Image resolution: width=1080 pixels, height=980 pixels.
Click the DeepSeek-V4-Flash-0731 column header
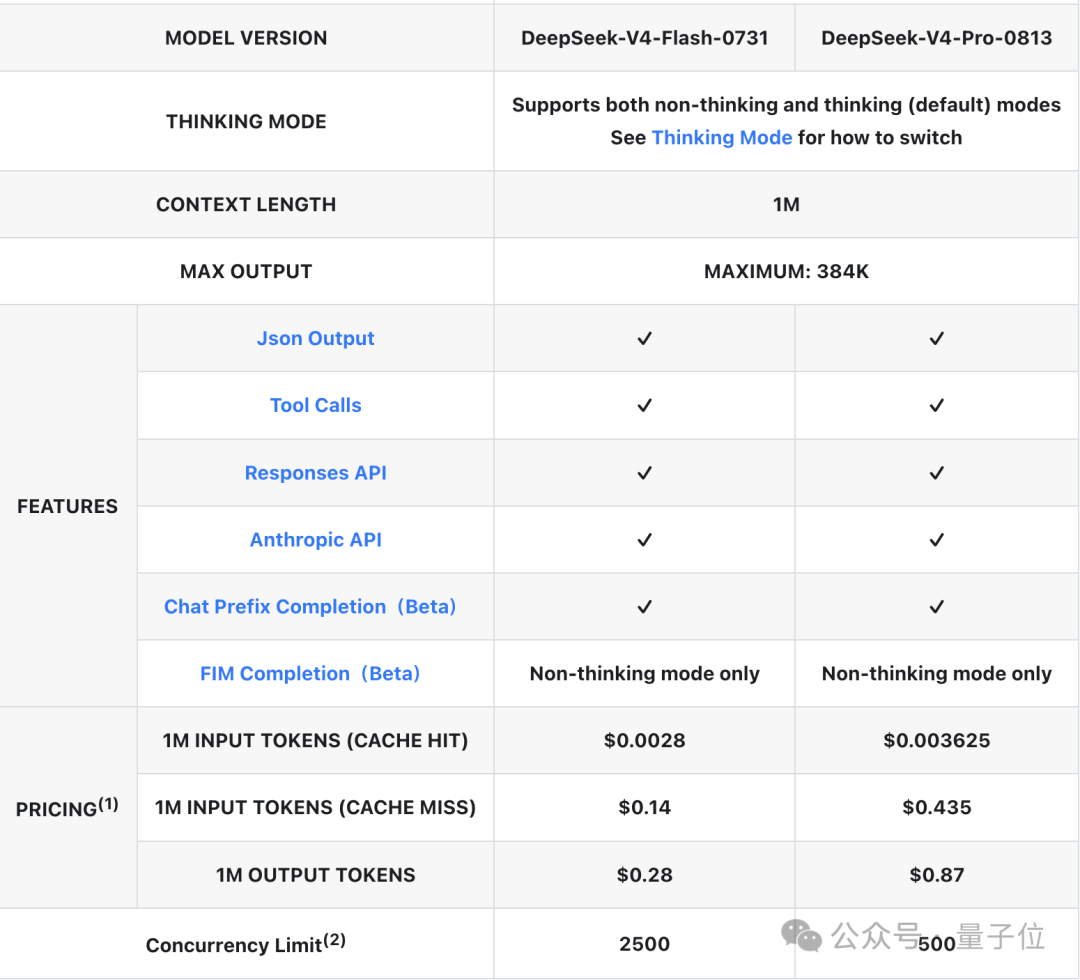pos(645,38)
